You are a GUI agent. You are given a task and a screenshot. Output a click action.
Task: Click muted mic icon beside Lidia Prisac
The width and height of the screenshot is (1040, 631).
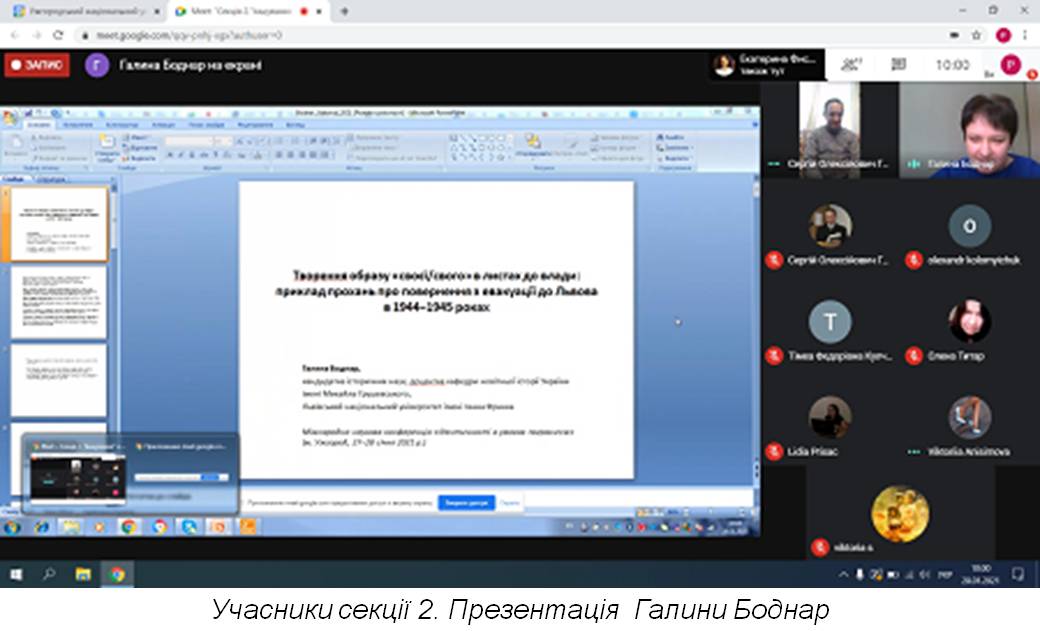pos(773,451)
